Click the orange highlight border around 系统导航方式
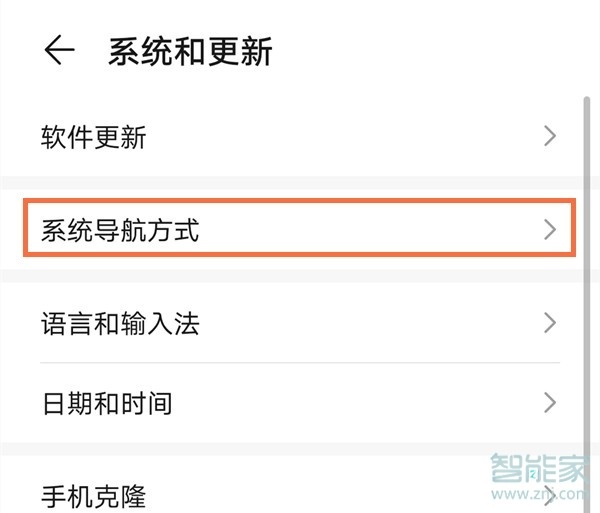 coord(300,200)
